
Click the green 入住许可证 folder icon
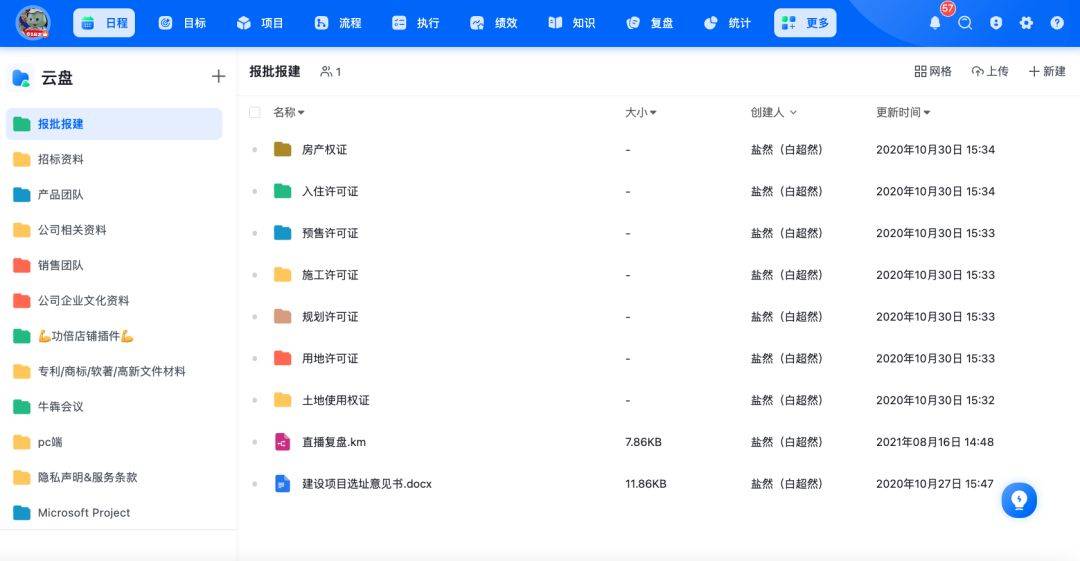(x=282, y=191)
